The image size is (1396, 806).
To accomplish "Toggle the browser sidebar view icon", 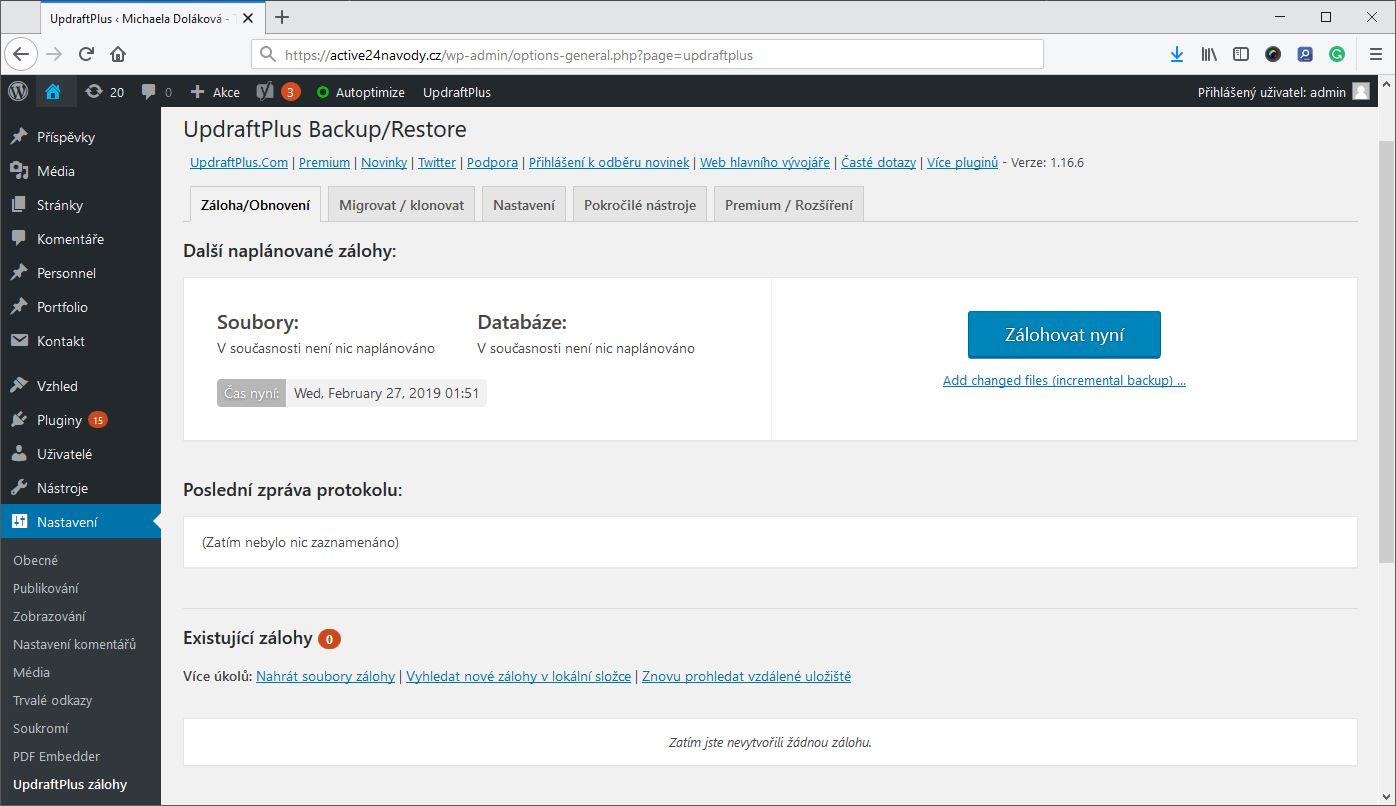I will pos(1241,55).
